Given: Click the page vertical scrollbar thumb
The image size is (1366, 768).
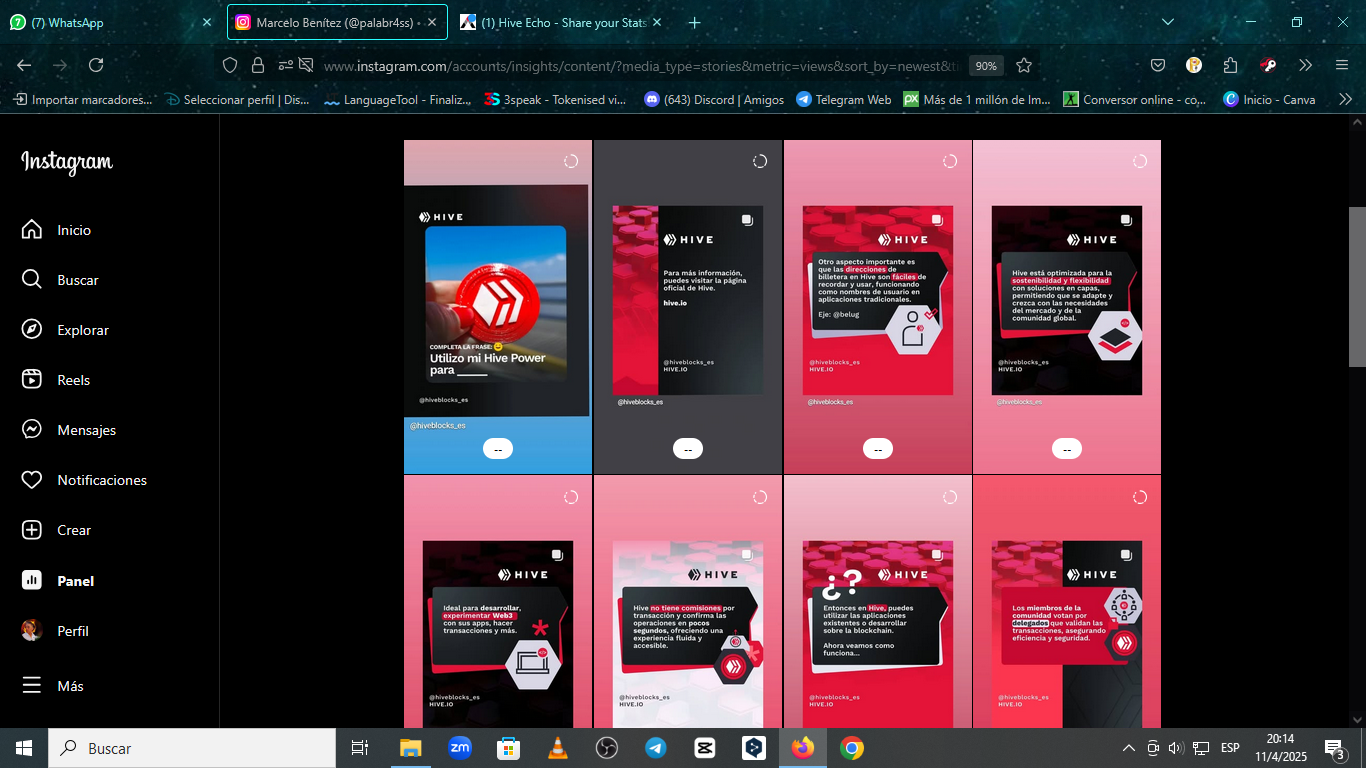Looking at the screenshot, I should 1357,287.
